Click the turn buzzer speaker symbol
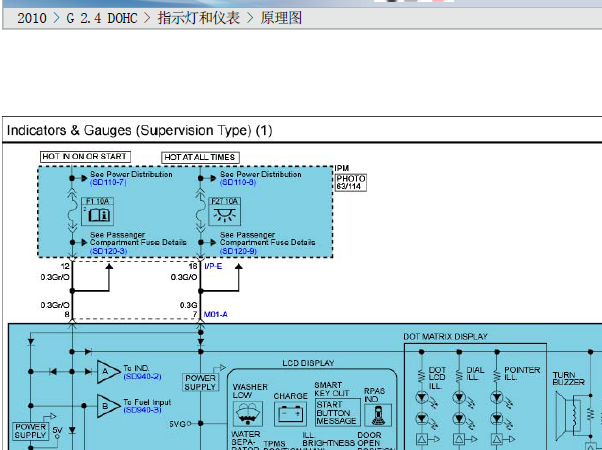Viewport: 602px width, 450px height. (567, 416)
